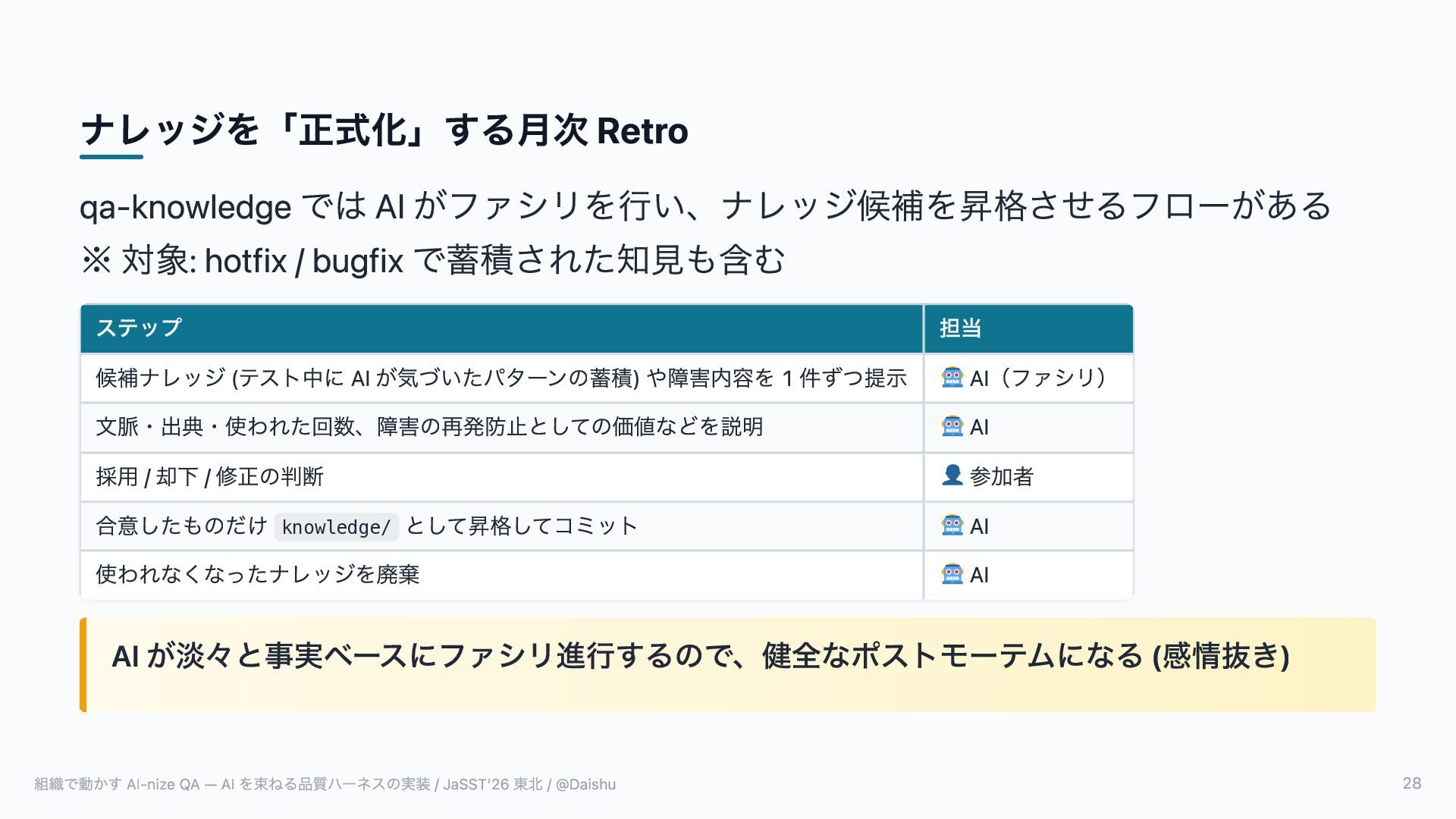Click the robot icon beside AI（ファシリ）
This screenshot has width=1456, height=819.
pos(952,377)
